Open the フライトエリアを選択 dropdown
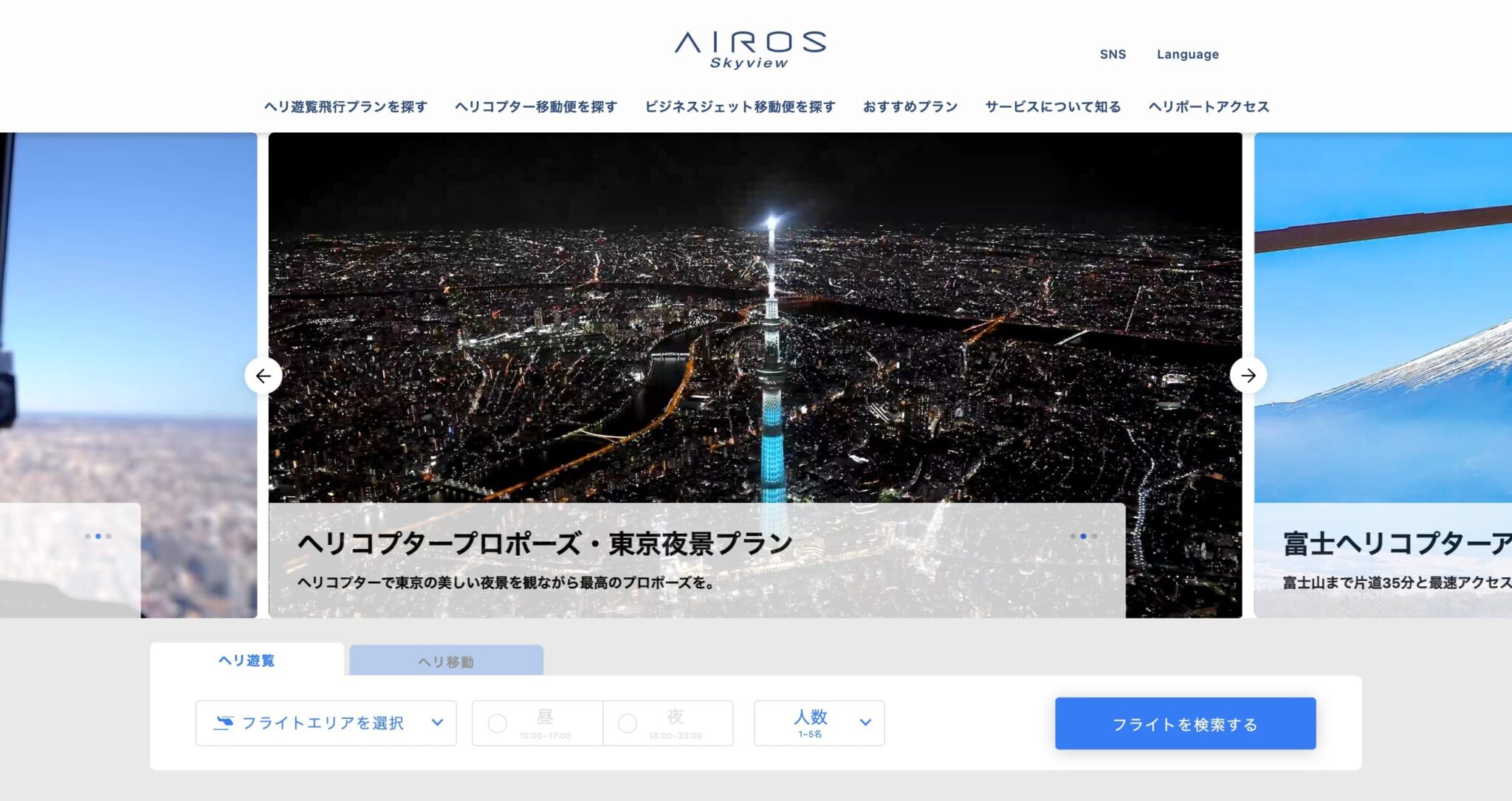1512x801 pixels. tap(325, 723)
